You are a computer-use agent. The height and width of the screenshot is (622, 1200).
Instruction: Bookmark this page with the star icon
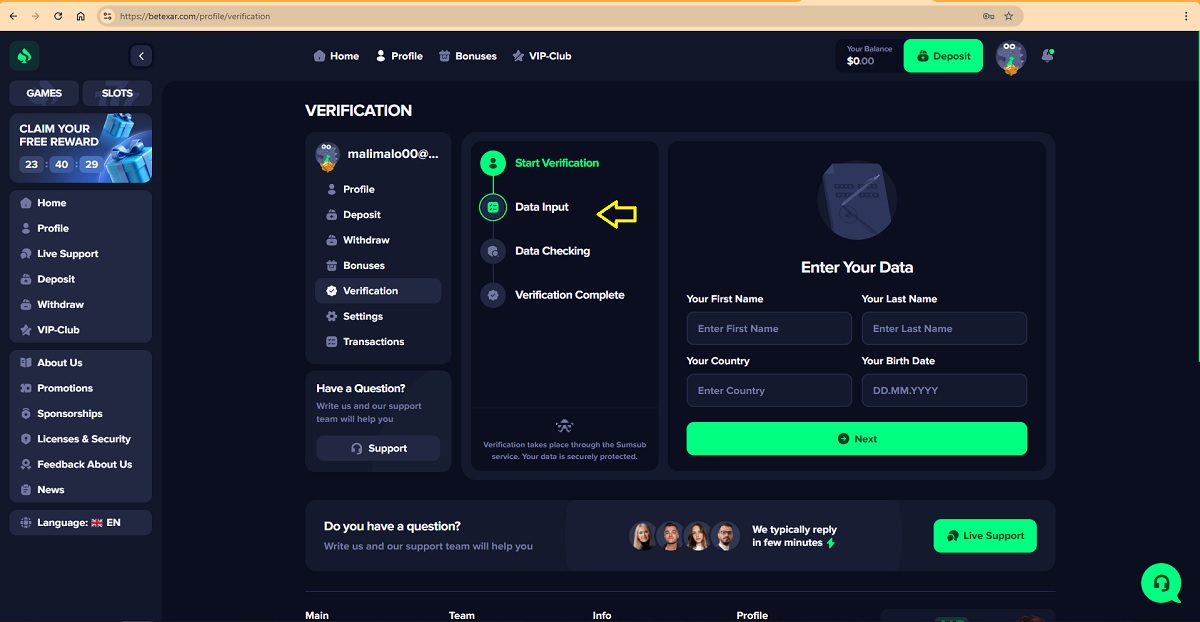coord(1009,16)
